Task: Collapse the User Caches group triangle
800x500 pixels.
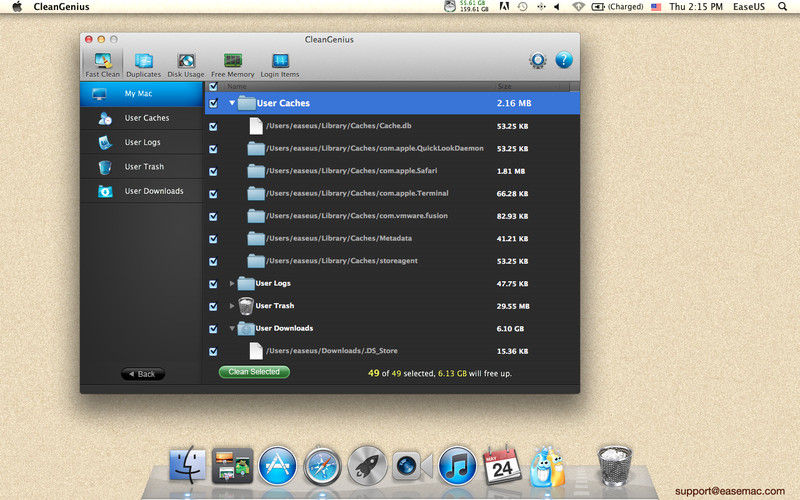Action: [x=232, y=103]
